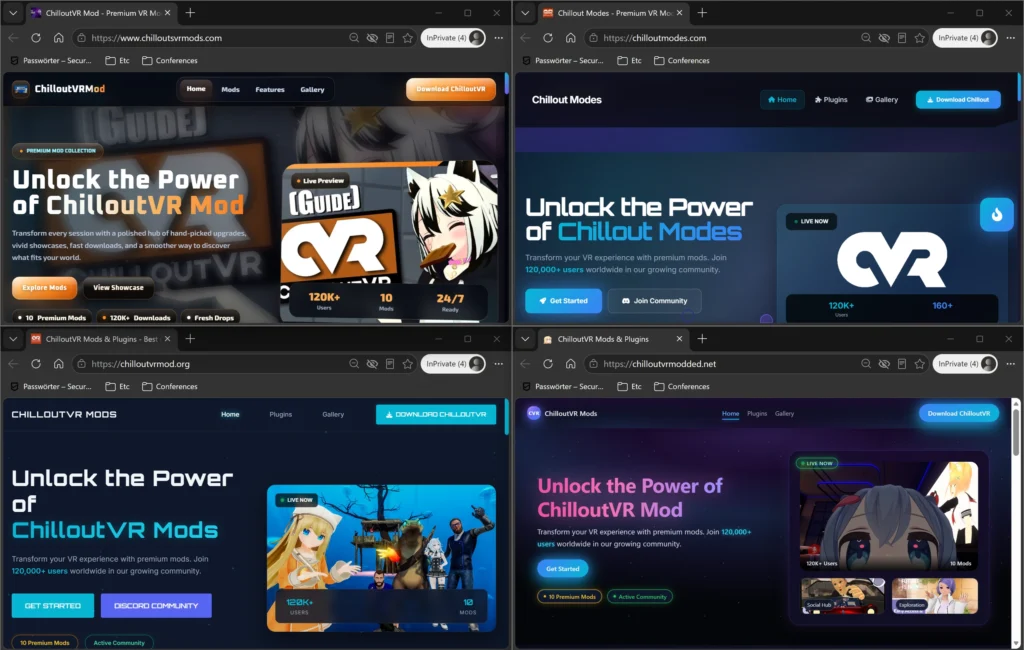Open Gallery in the chilloutvrmod.org navigation
The image size is (1024, 650).
[x=333, y=414]
